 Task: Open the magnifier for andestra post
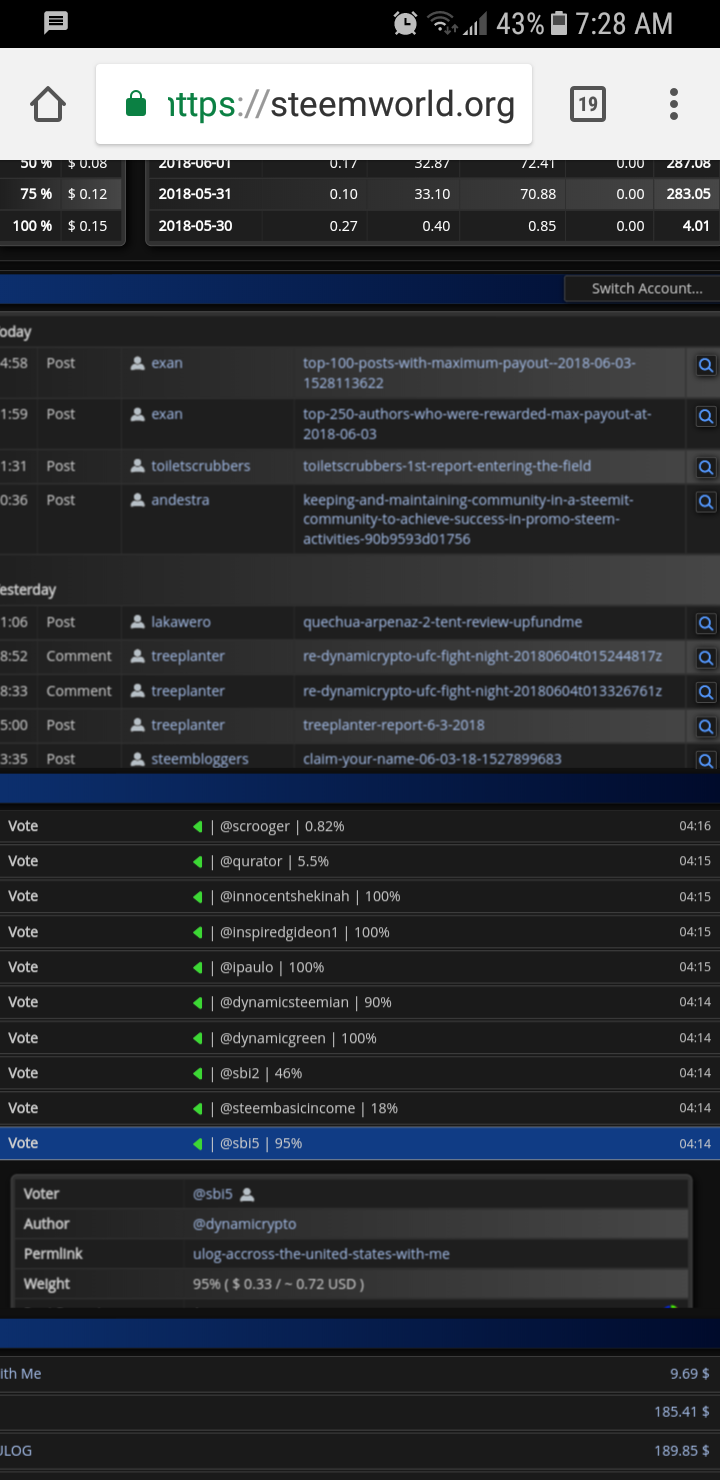pos(706,501)
